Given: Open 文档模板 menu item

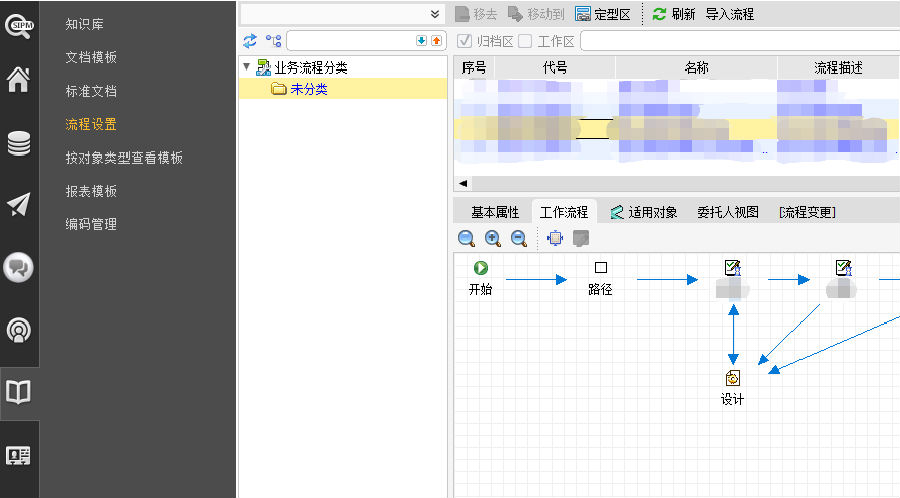Looking at the screenshot, I should point(91,57).
